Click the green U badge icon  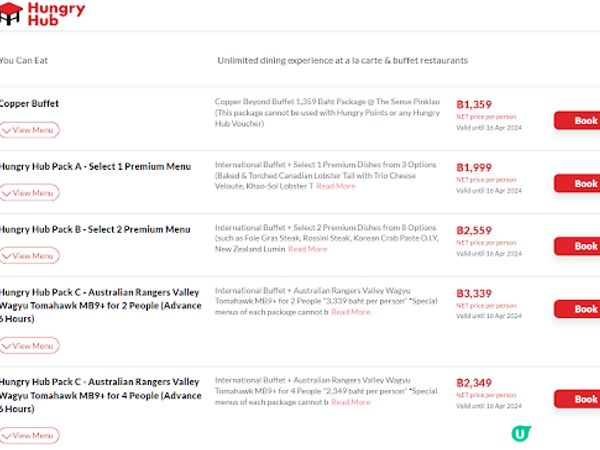[520, 434]
